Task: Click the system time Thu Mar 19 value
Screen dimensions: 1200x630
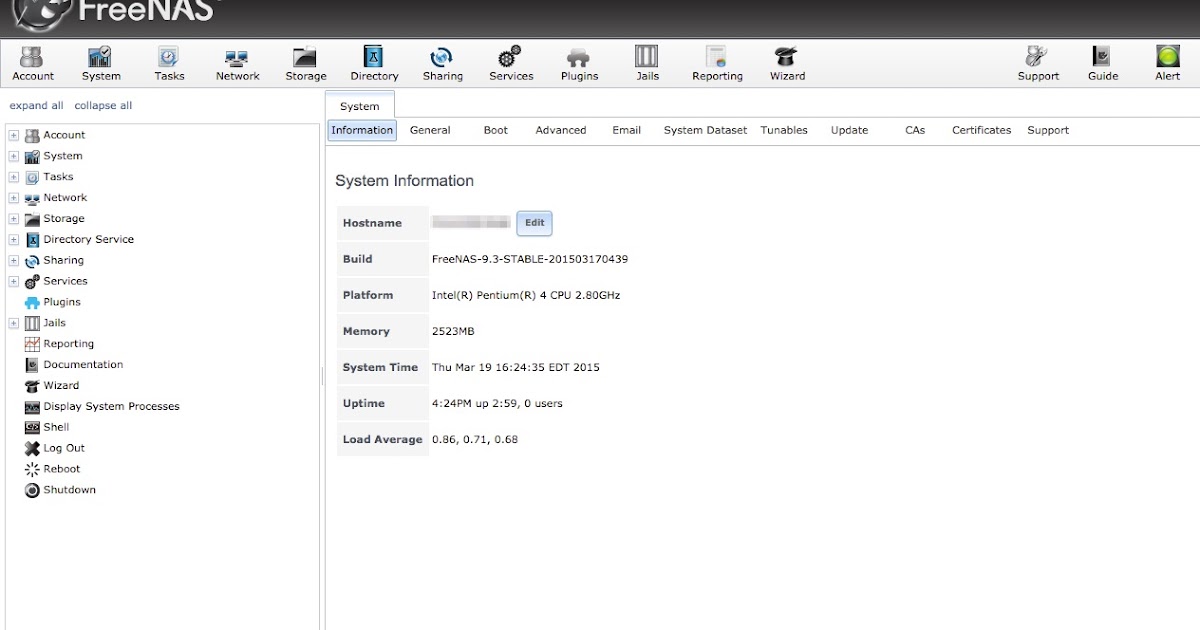Action: pos(516,367)
